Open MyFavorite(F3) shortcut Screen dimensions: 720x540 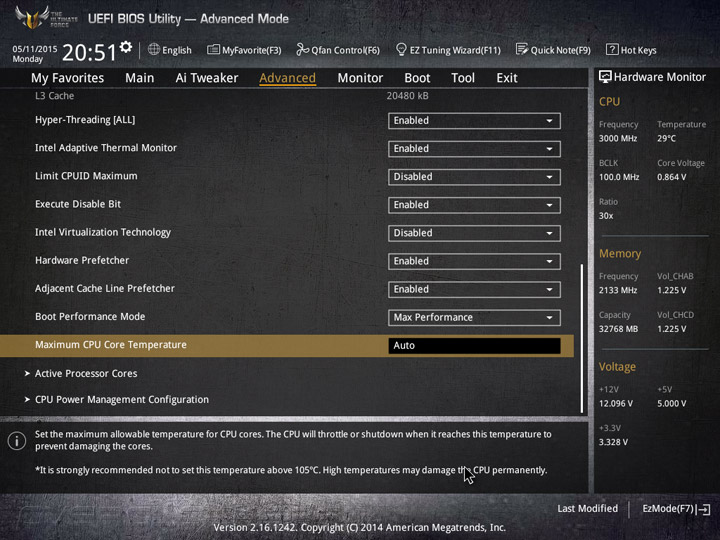pyautogui.click(x=244, y=50)
